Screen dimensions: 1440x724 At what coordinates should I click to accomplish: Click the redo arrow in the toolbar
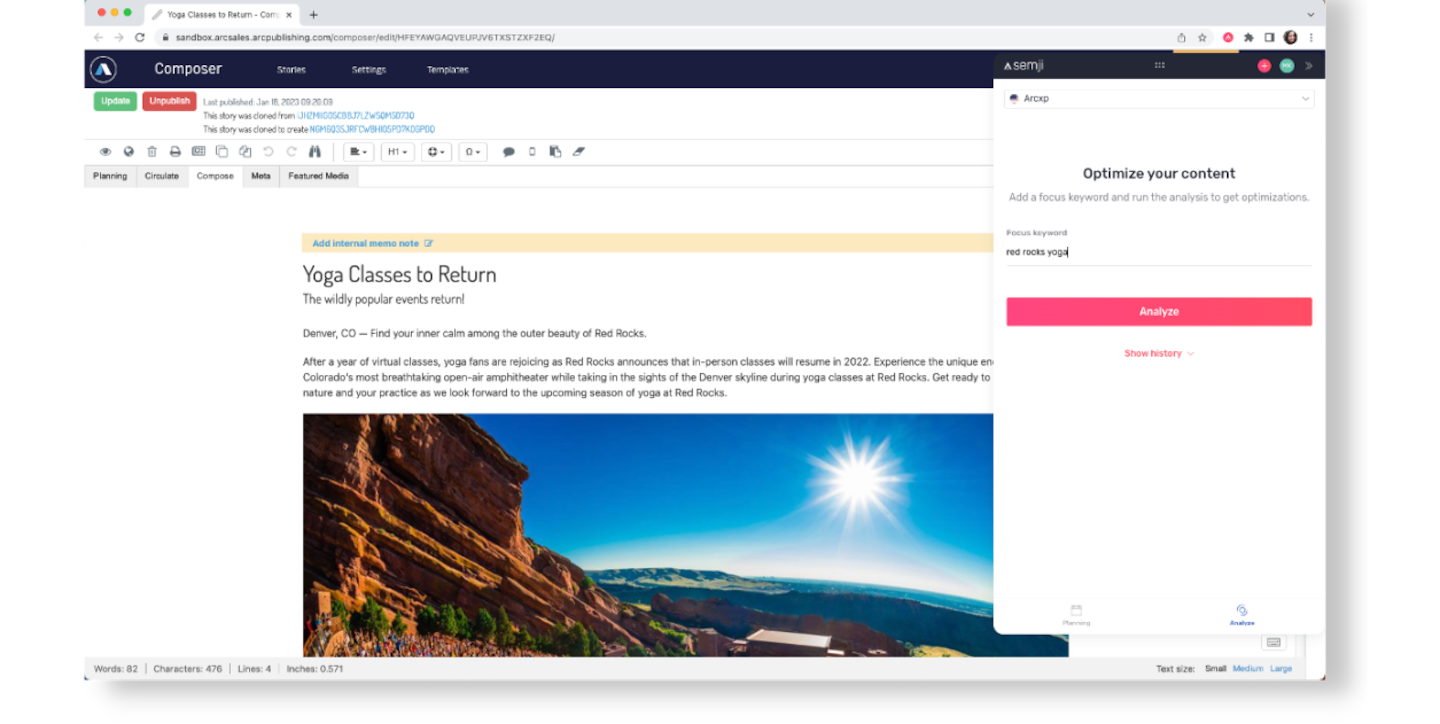tap(291, 151)
